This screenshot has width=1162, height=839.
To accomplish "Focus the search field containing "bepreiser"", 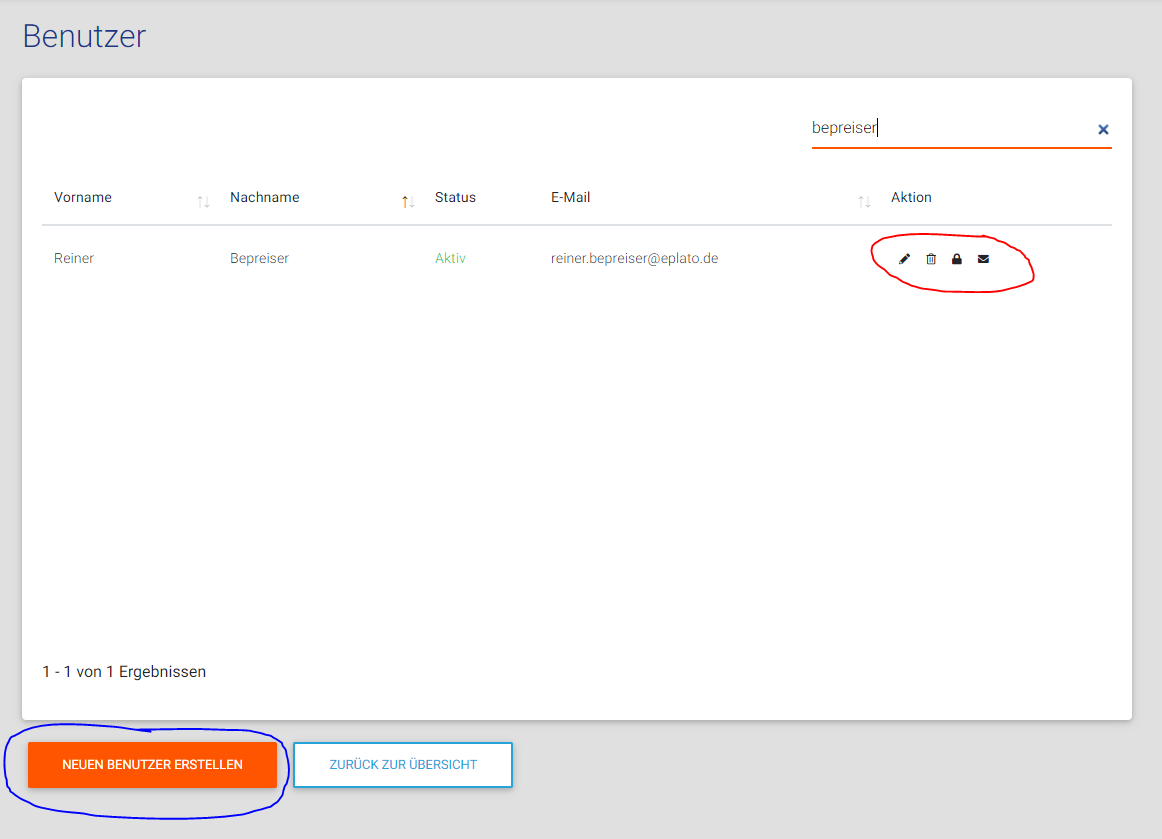I will point(950,128).
